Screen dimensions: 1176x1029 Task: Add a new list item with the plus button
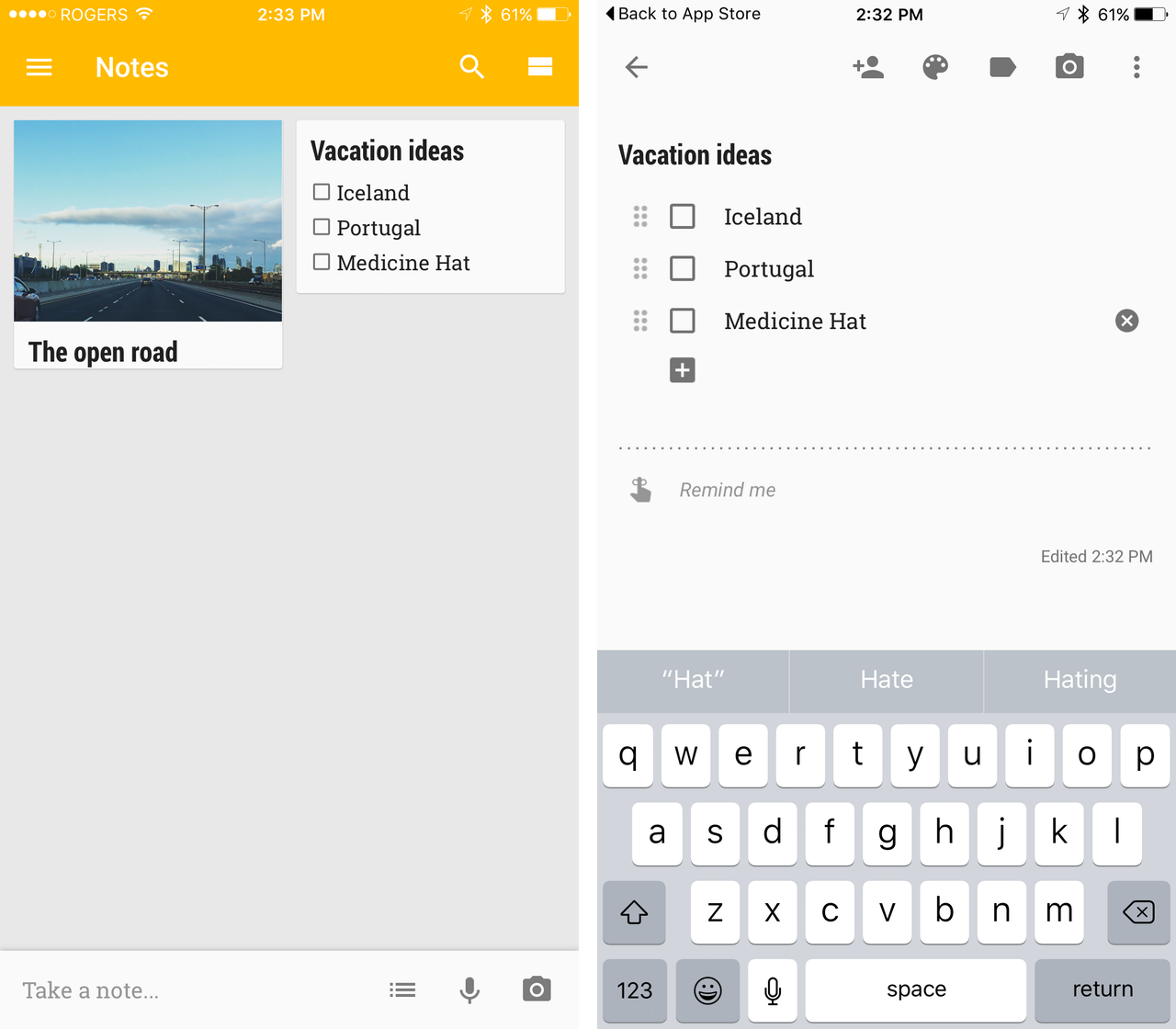point(682,370)
